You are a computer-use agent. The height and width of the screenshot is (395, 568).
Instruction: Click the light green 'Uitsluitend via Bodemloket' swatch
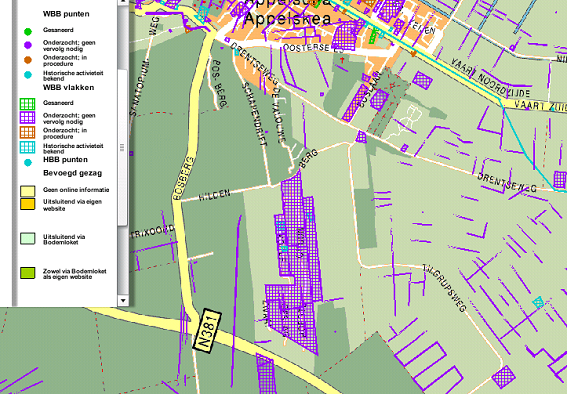pyautogui.click(x=28, y=239)
